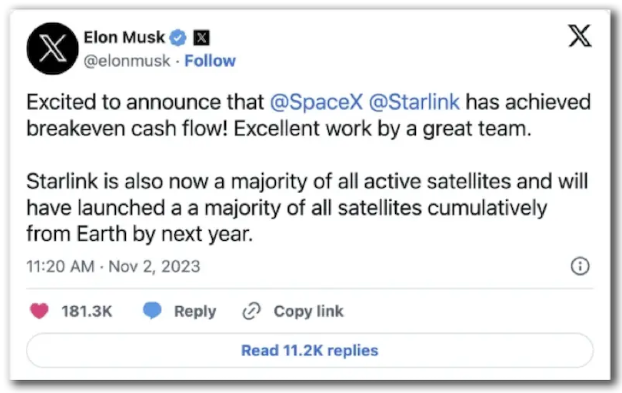Open the 11:20 AM Nov 2, 2023 timestamp

coord(113,266)
